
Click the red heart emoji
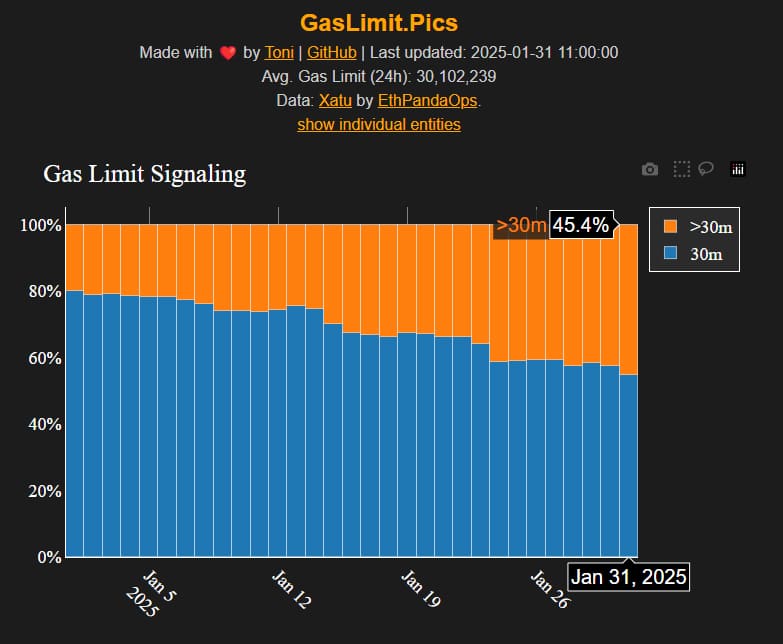(x=229, y=53)
